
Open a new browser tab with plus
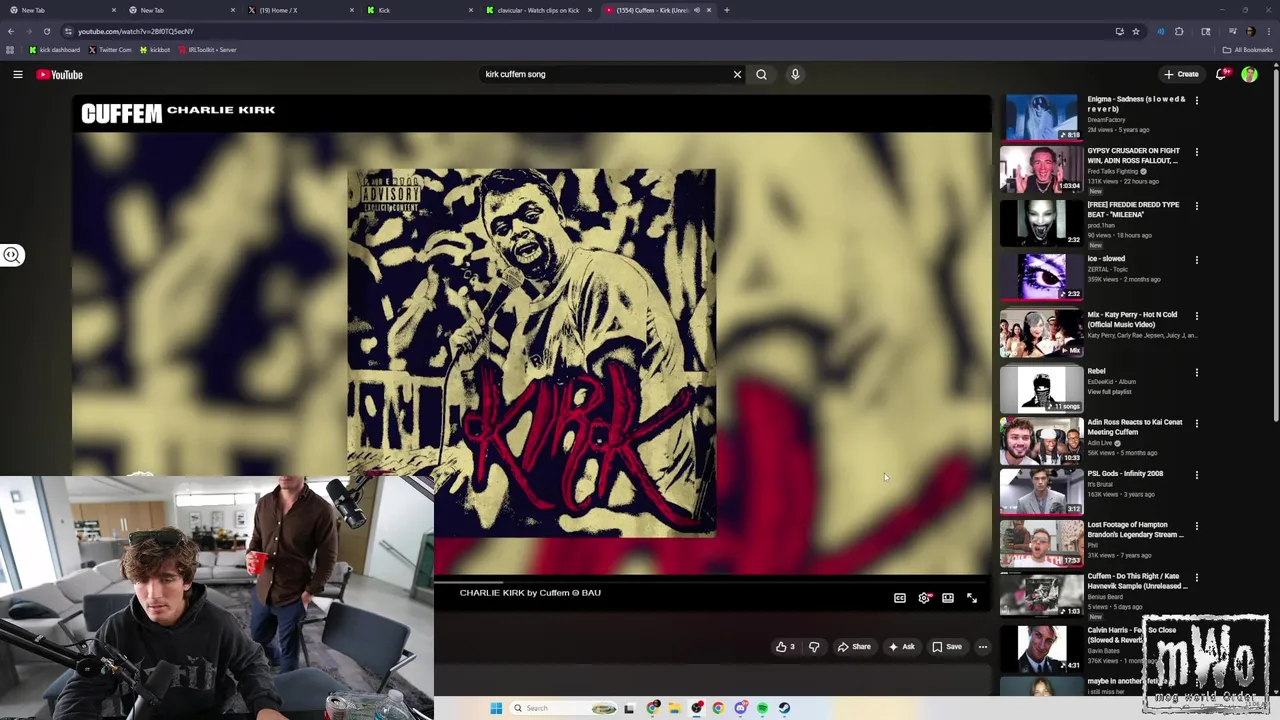coord(727,10)
